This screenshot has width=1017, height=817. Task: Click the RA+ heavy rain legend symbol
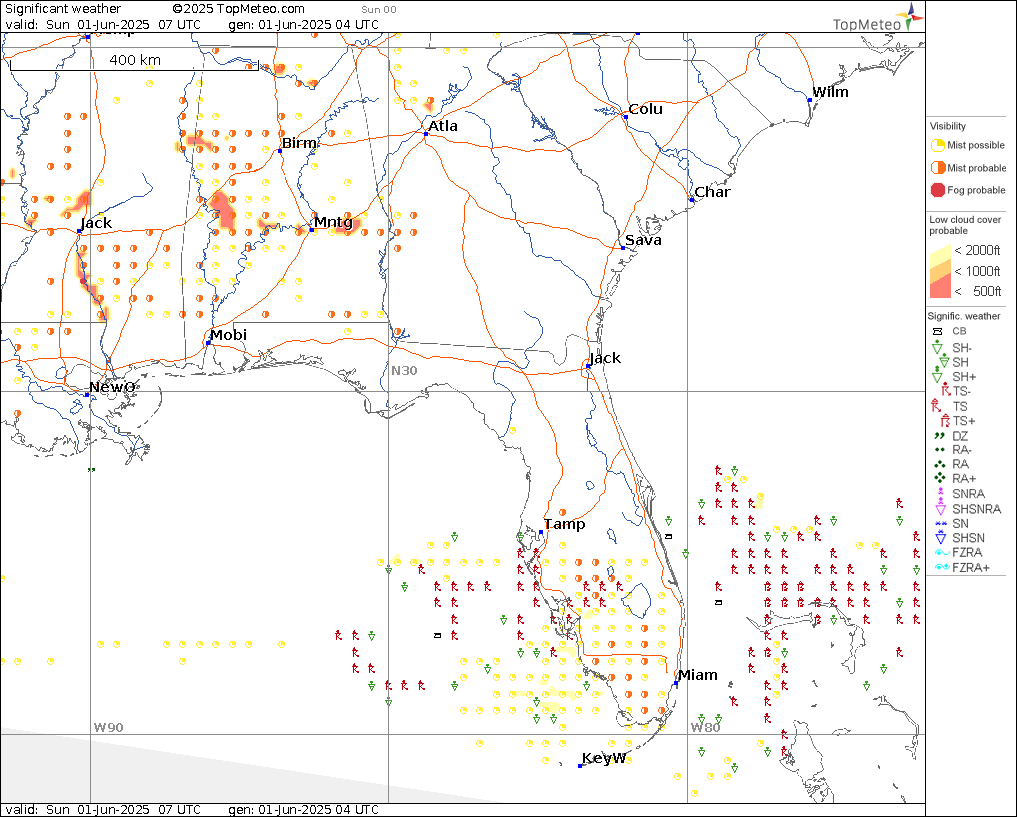pos(939,478)
